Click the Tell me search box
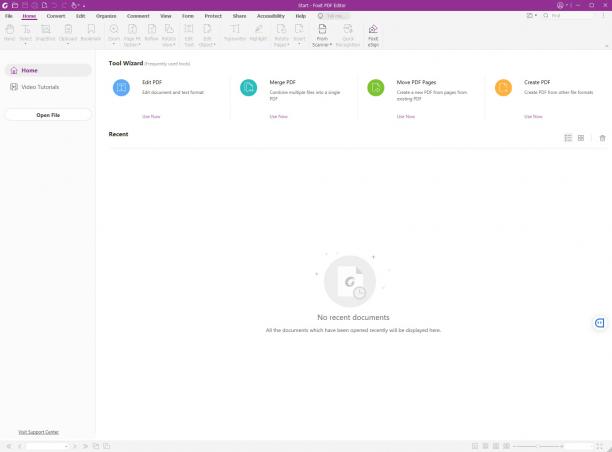This screenshot has height=452, width=612. pos(333,16)
